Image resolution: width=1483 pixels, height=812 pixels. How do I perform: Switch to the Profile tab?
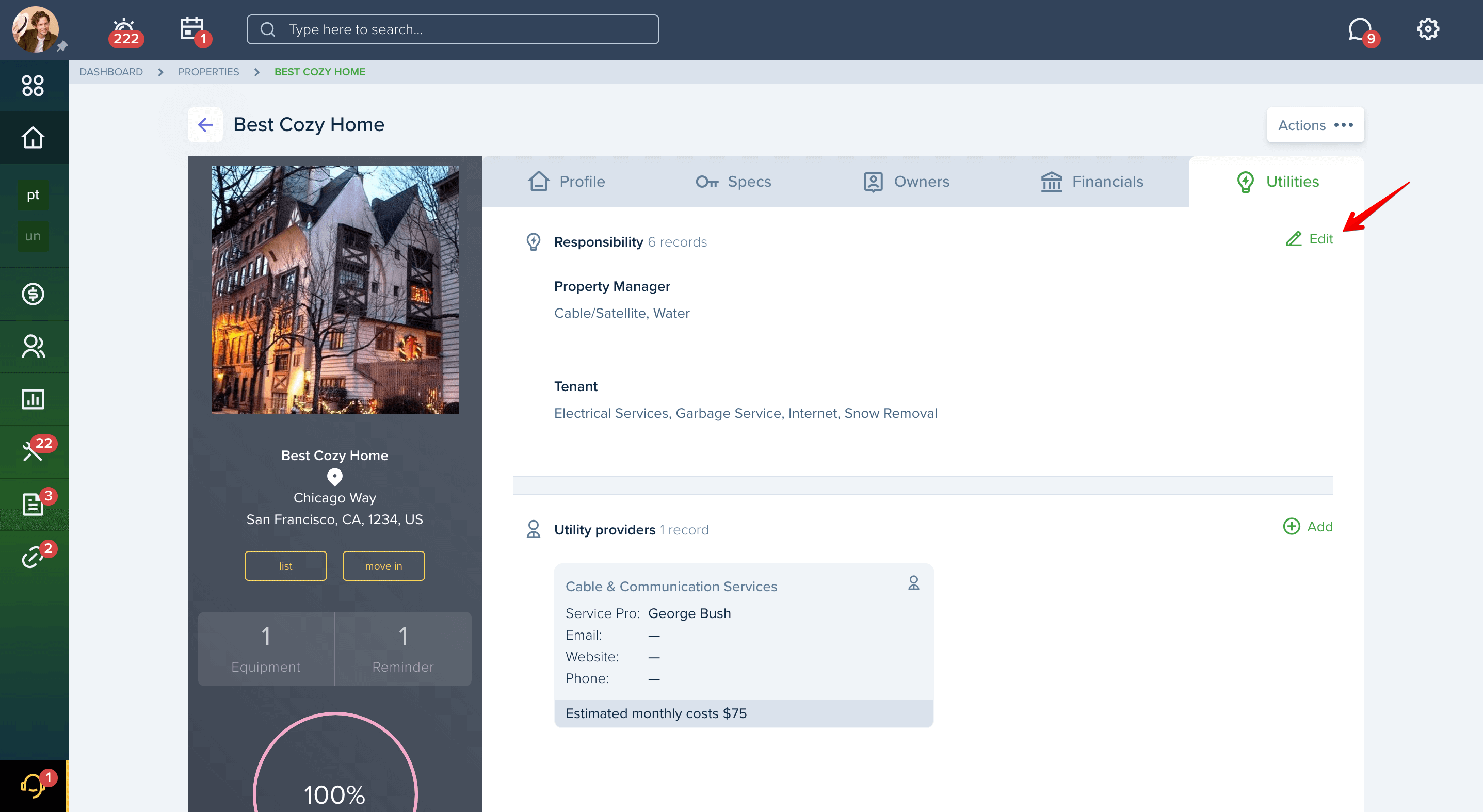tap(567, 181)
